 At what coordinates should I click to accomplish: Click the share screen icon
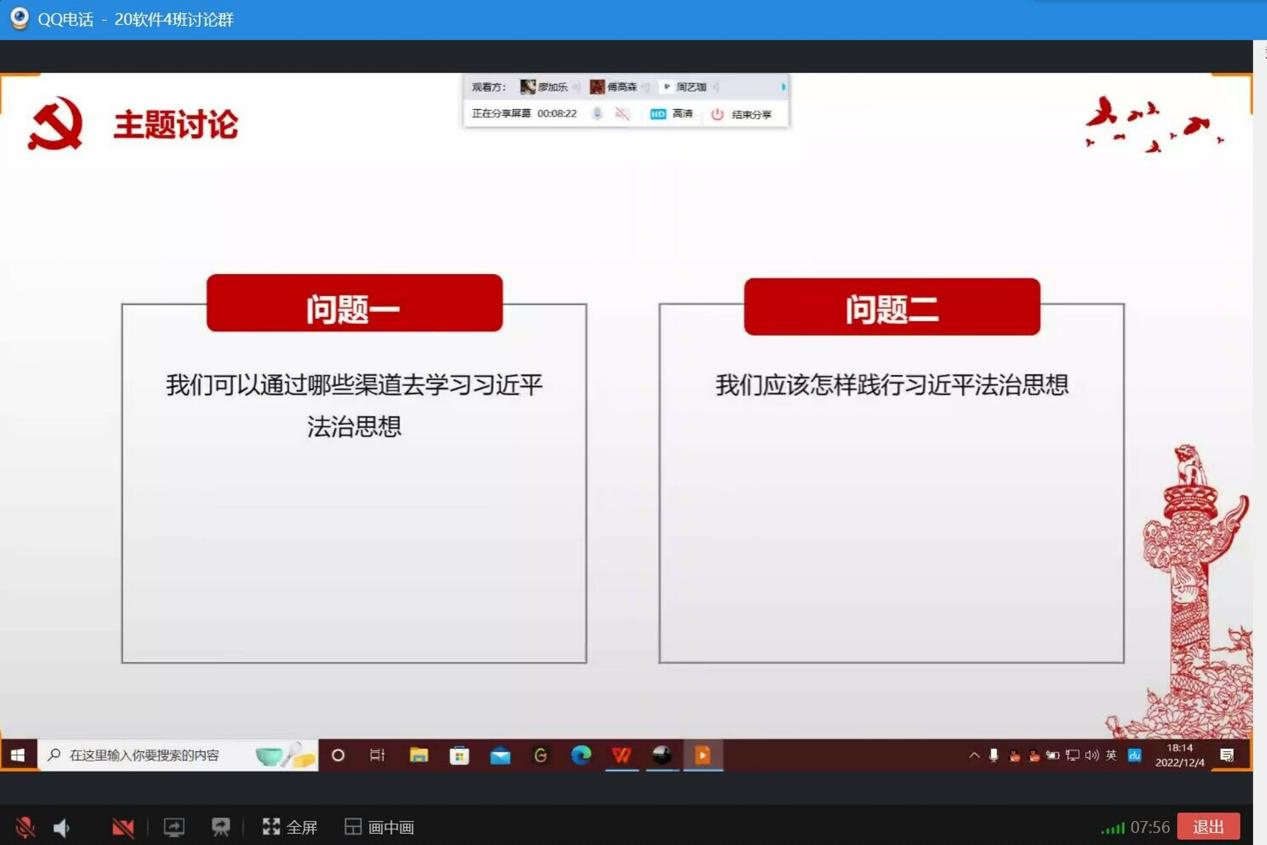[x=174, y=827]
